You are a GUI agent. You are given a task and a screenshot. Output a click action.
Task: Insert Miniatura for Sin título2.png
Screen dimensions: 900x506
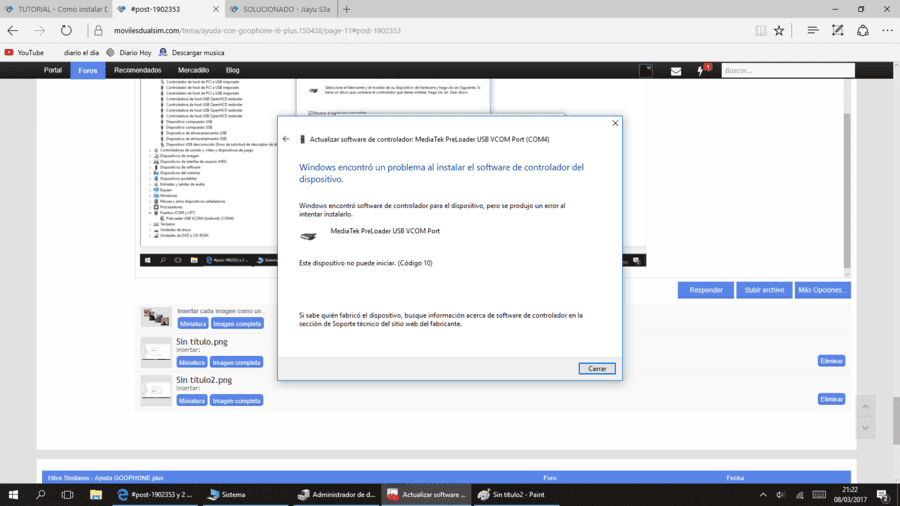(192, 400)
